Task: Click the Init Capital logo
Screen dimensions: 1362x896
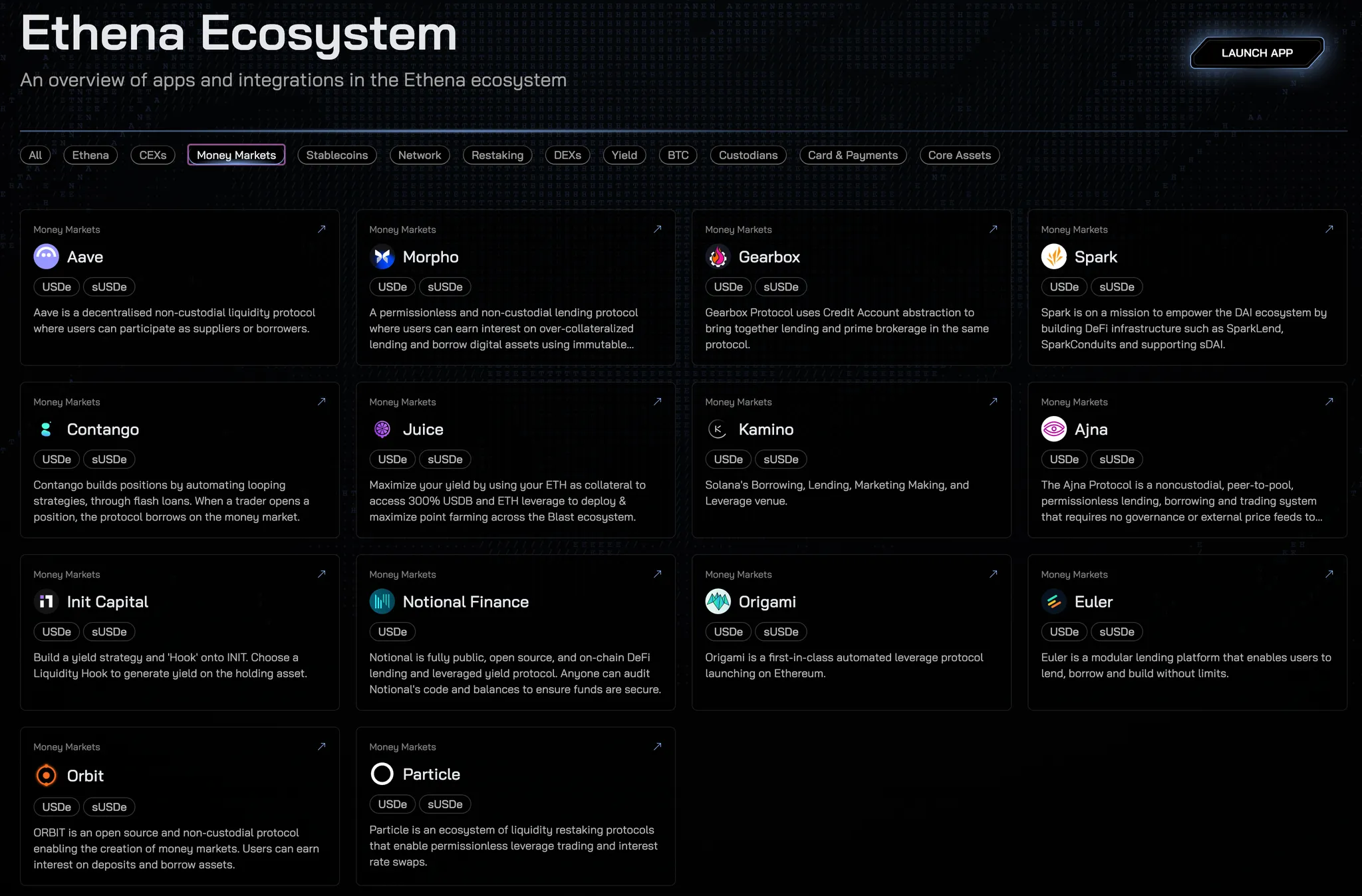Action: (x=46, y=602)
